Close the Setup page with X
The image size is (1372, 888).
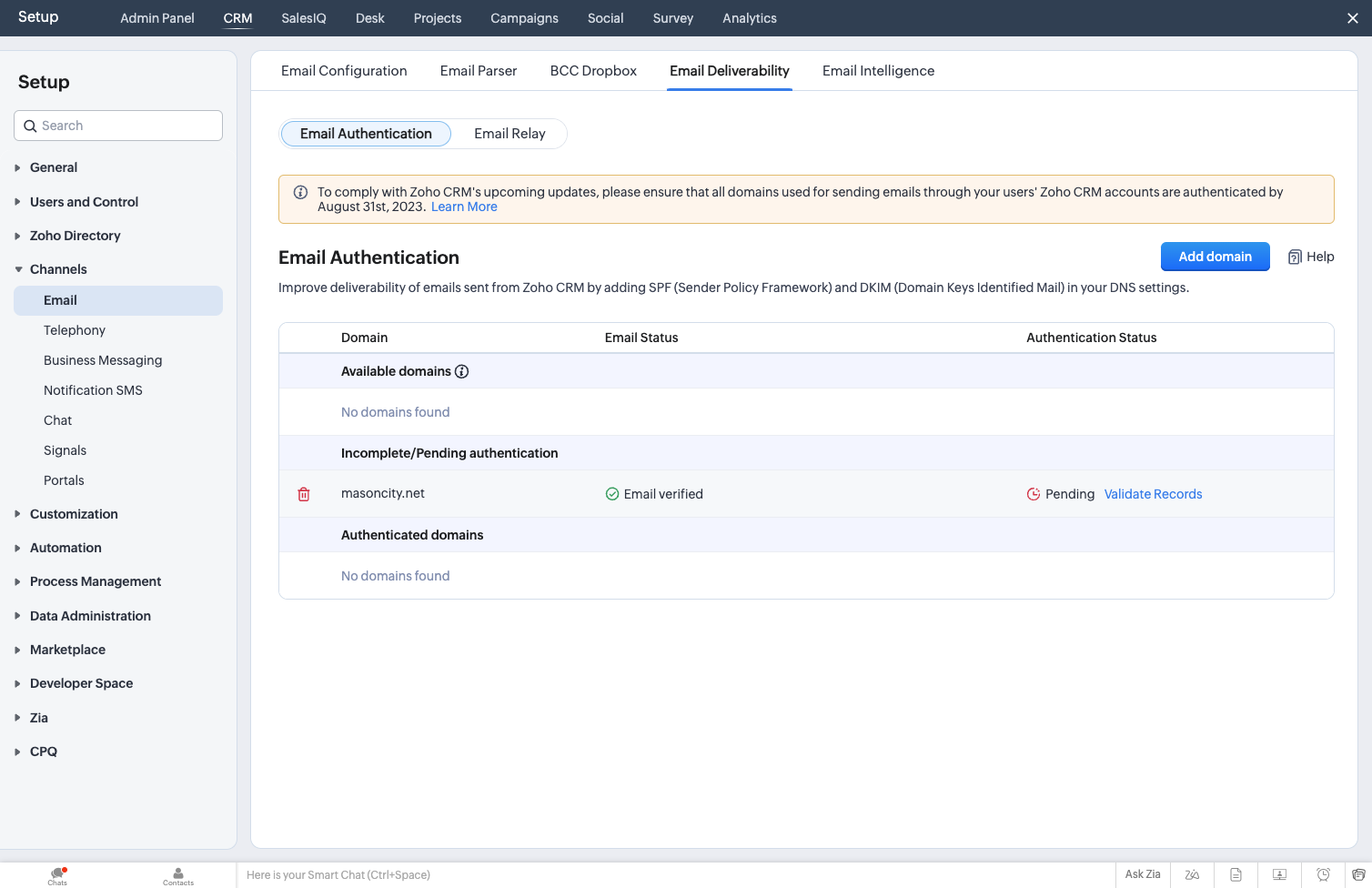(x=1353, y=18)
